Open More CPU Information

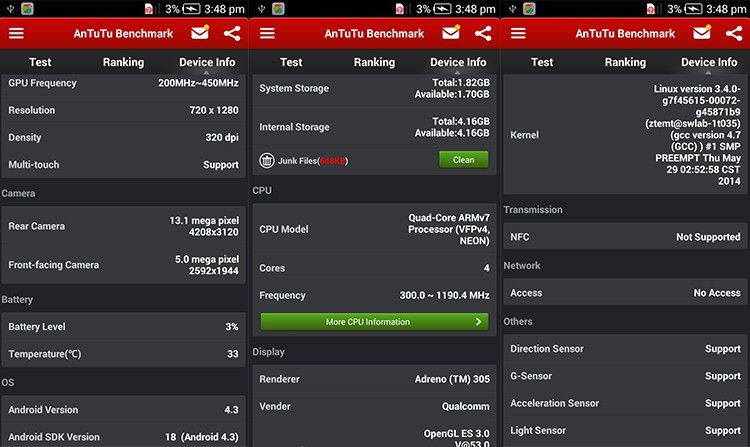[375, 322]
